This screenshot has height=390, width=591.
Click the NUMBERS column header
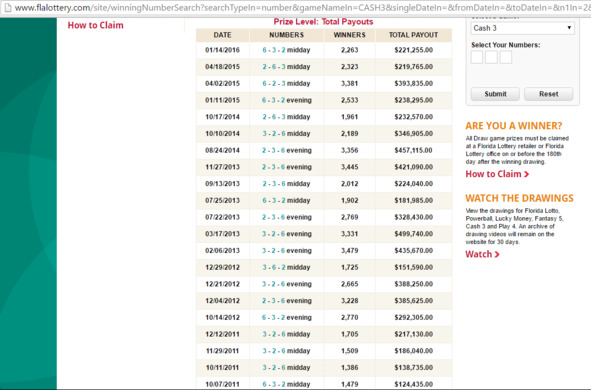tap(286, 35)
